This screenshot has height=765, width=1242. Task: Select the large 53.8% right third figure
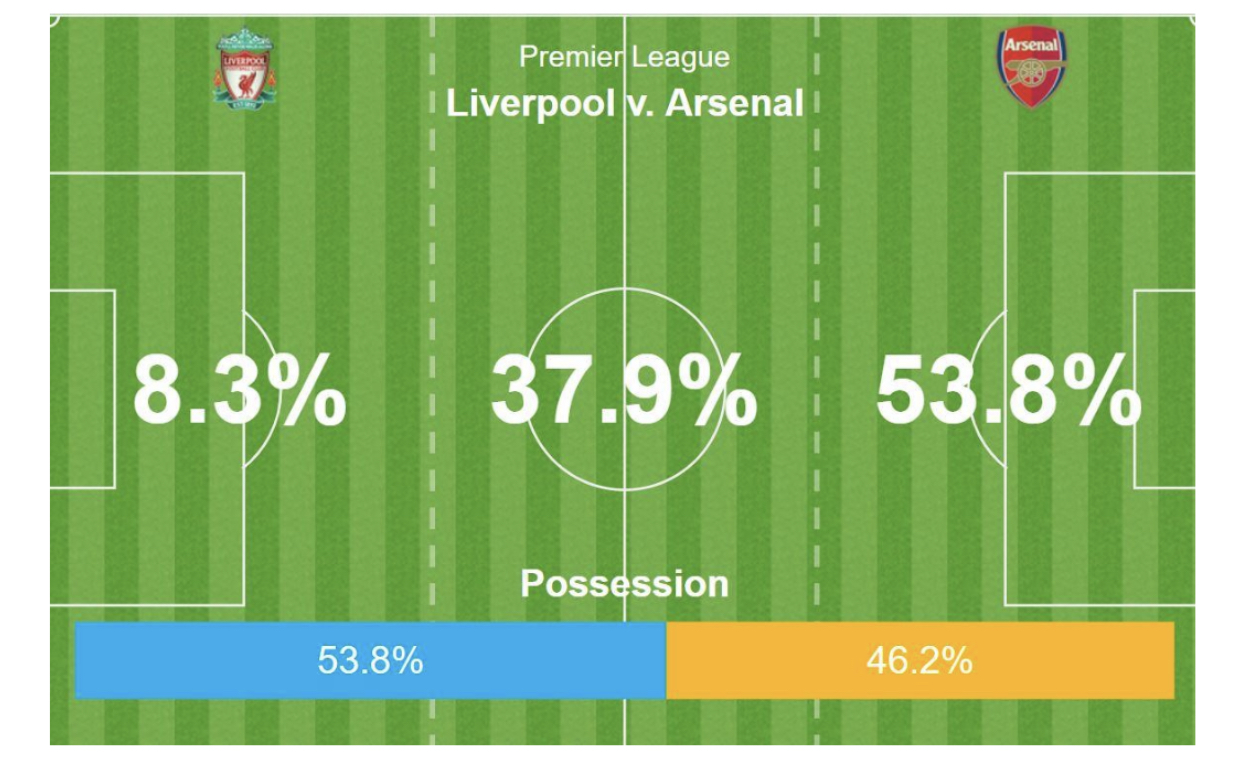point(1008,390)
